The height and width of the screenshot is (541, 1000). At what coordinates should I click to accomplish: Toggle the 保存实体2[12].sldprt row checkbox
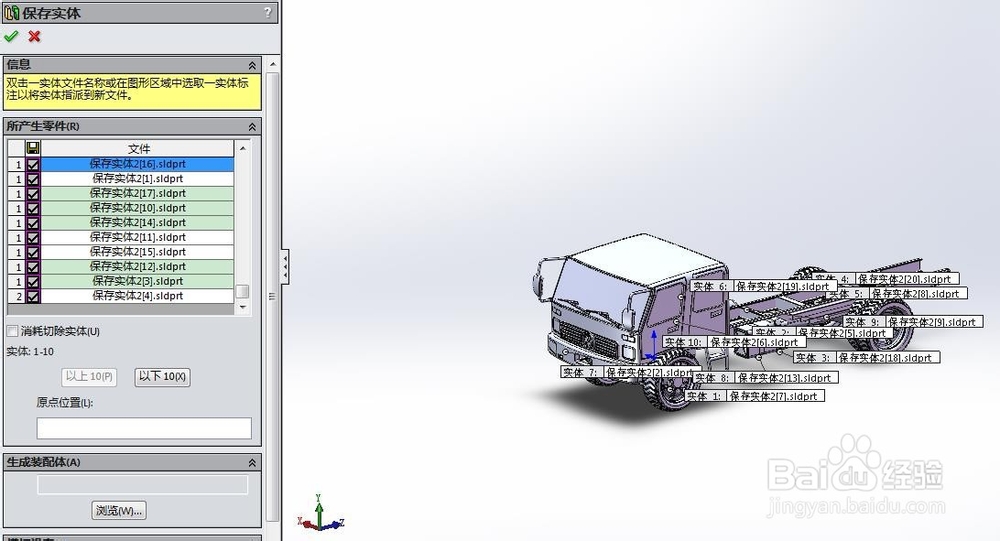pos(33,267)
